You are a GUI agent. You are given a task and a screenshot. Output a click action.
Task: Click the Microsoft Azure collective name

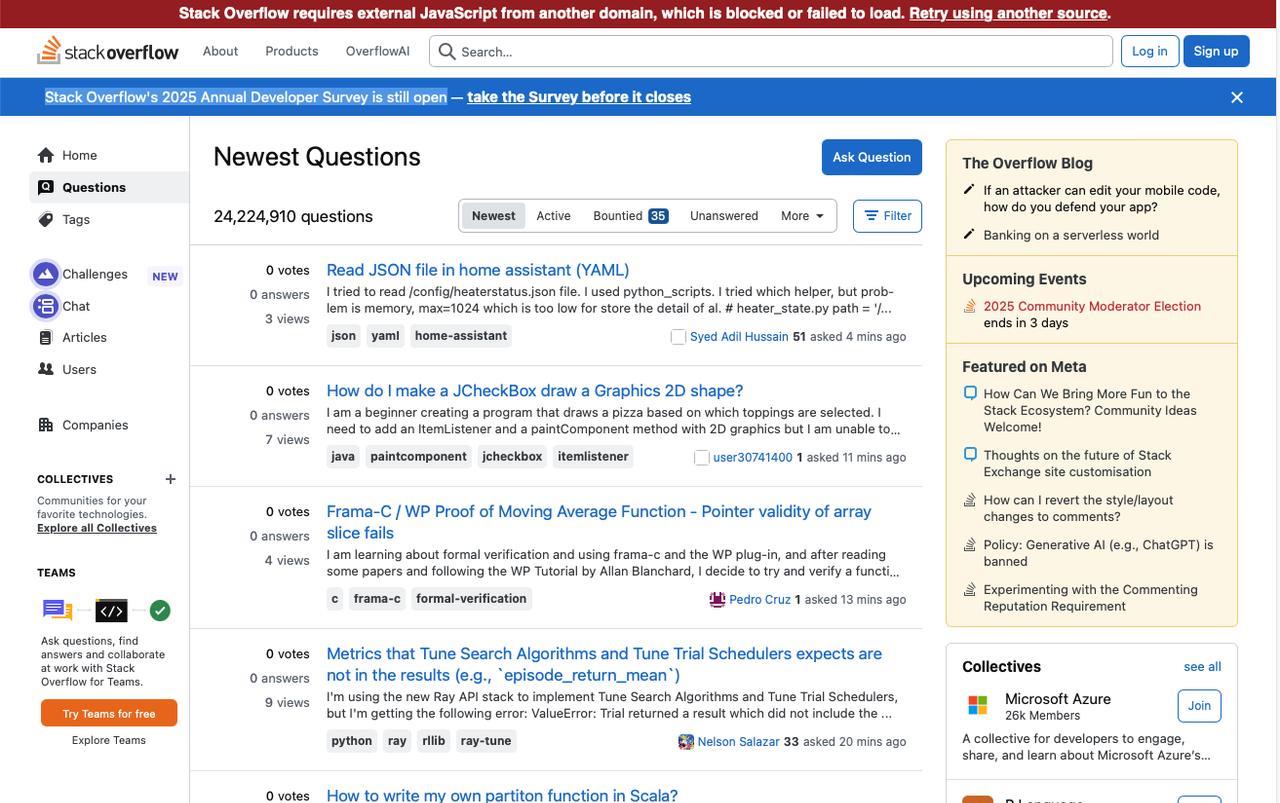1058,699
